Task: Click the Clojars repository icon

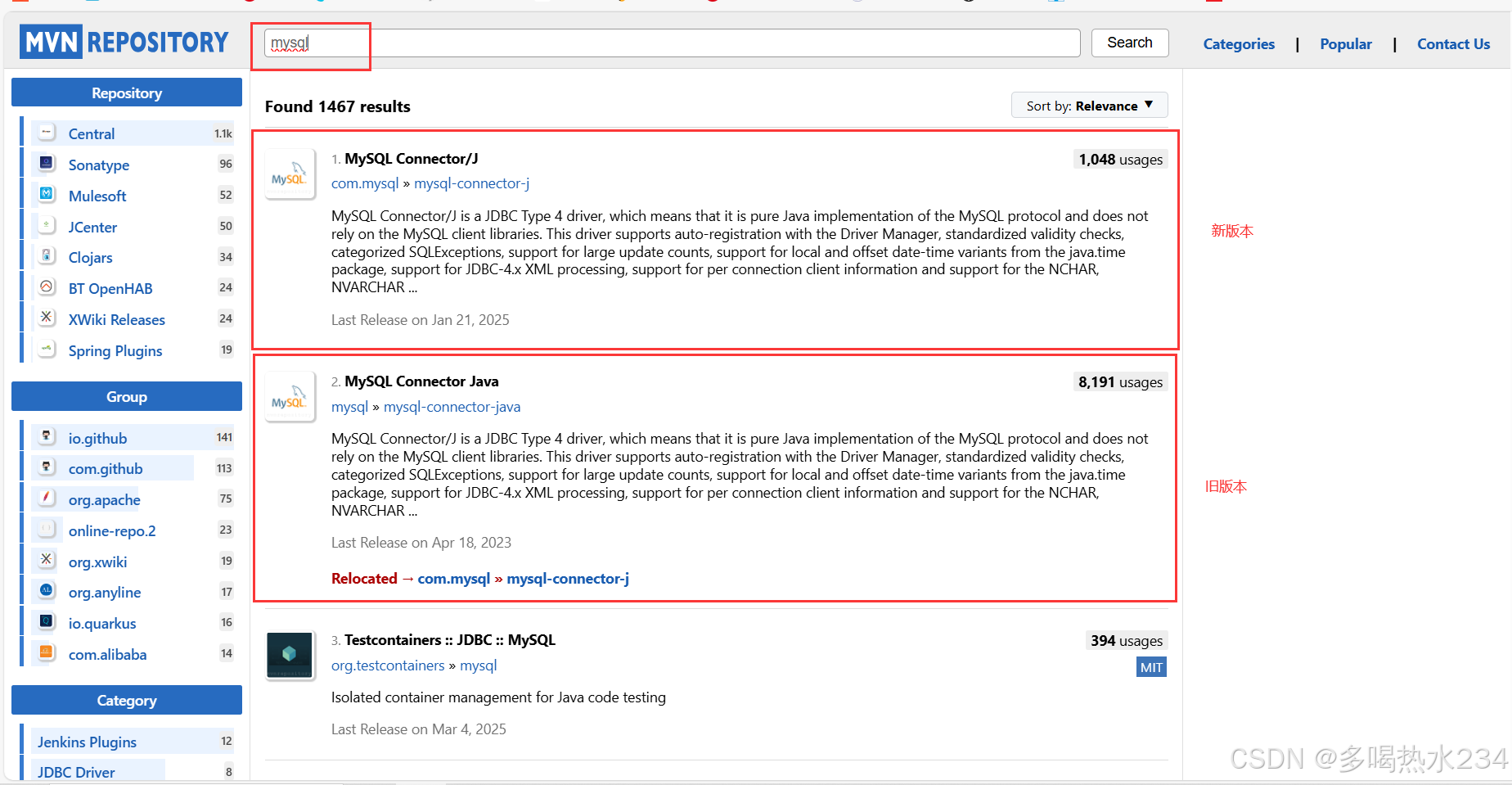Action: pyautogui.click(x=47, y=256)
